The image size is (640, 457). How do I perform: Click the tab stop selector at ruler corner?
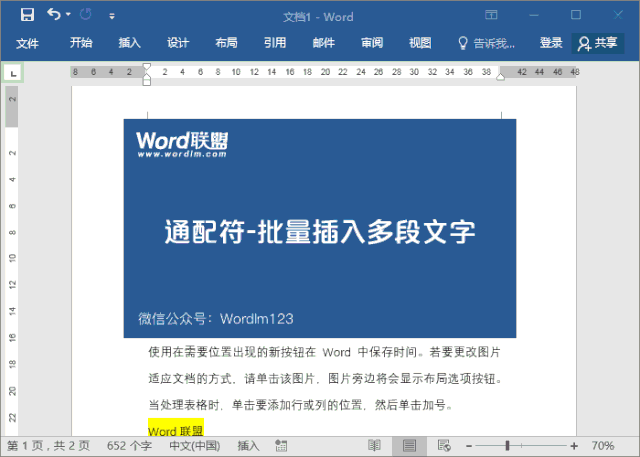click(13, 73)
